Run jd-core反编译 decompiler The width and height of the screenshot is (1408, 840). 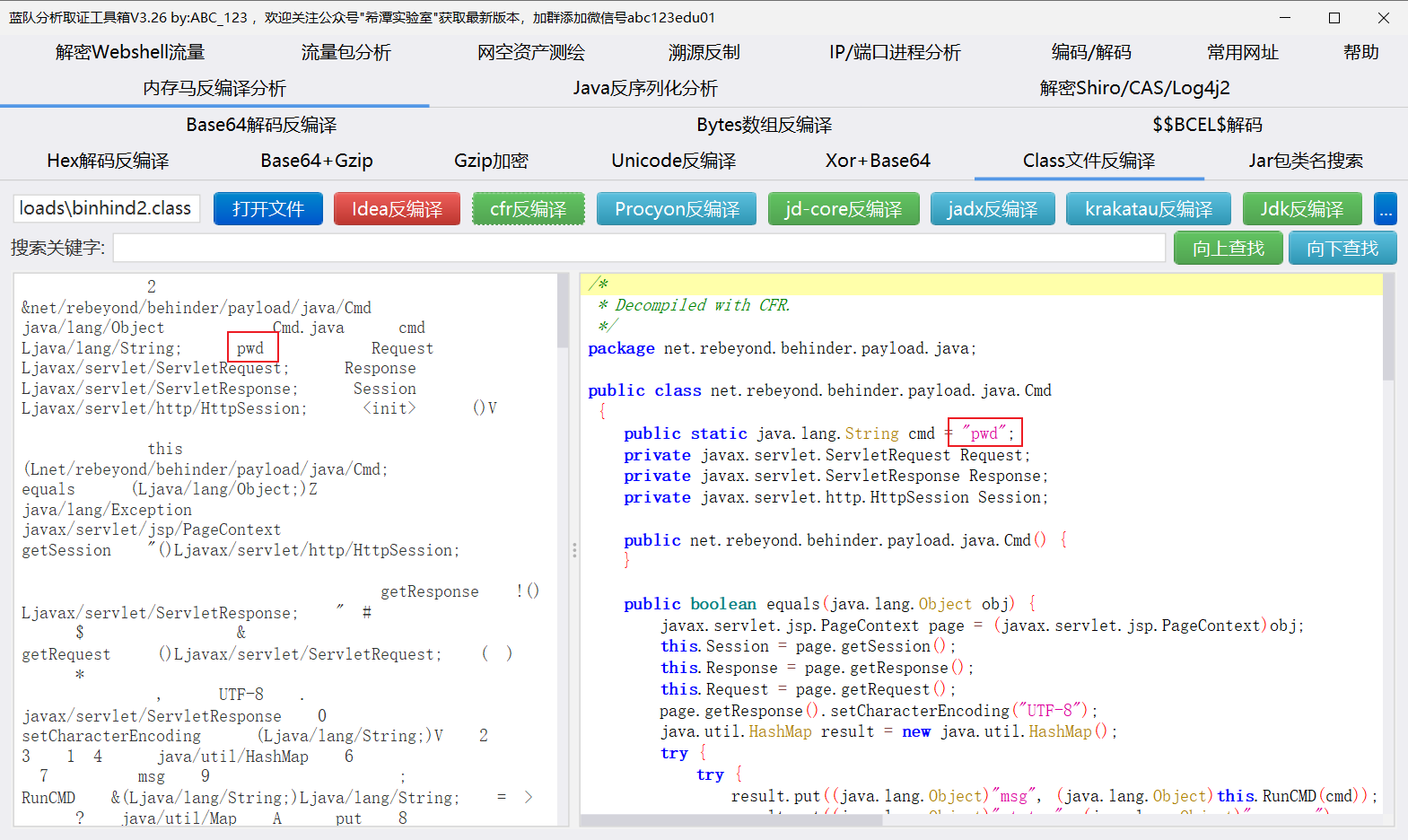point(844,209)
